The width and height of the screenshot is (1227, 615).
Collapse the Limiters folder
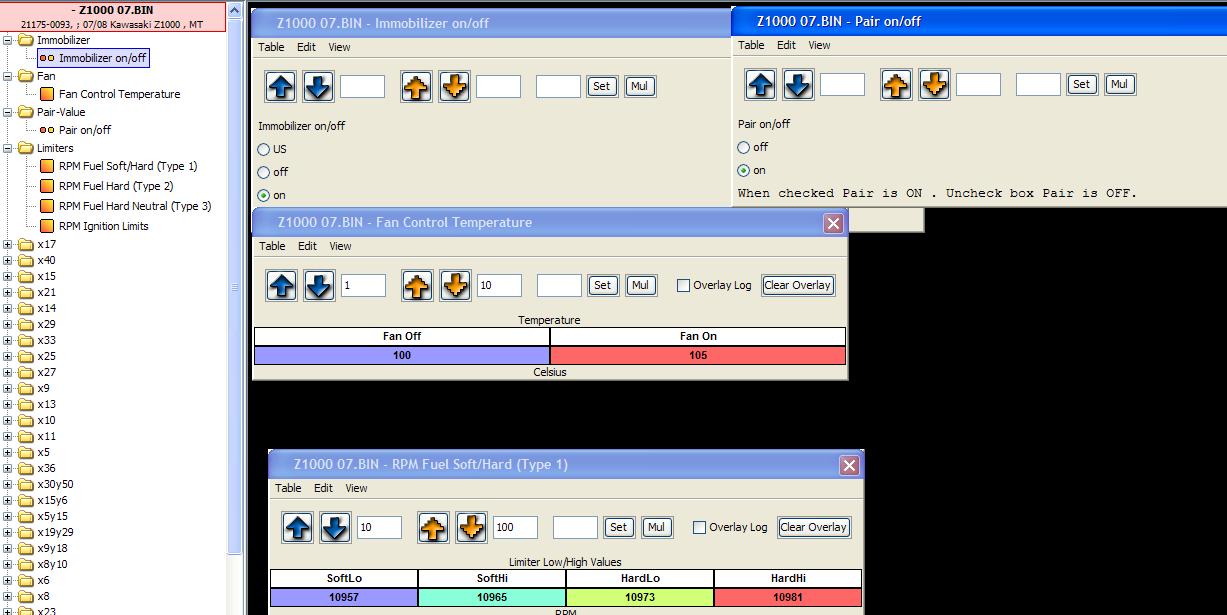[x=9, y=148]
